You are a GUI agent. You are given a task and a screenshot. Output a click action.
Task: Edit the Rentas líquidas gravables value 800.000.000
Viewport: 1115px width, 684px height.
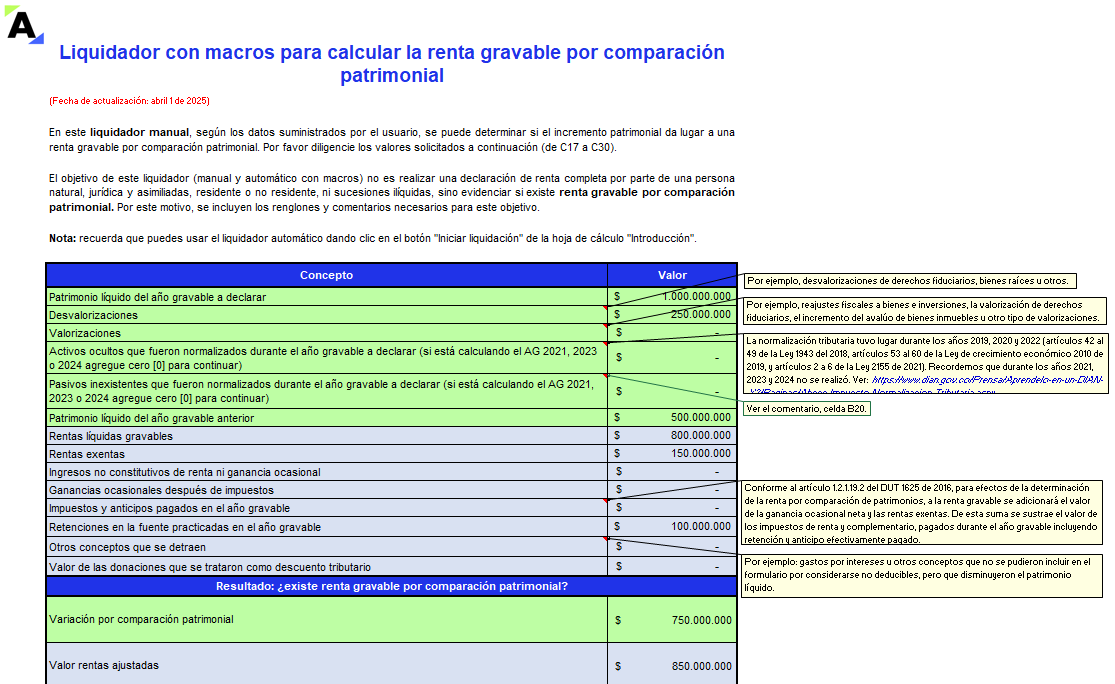click(672, 436)
